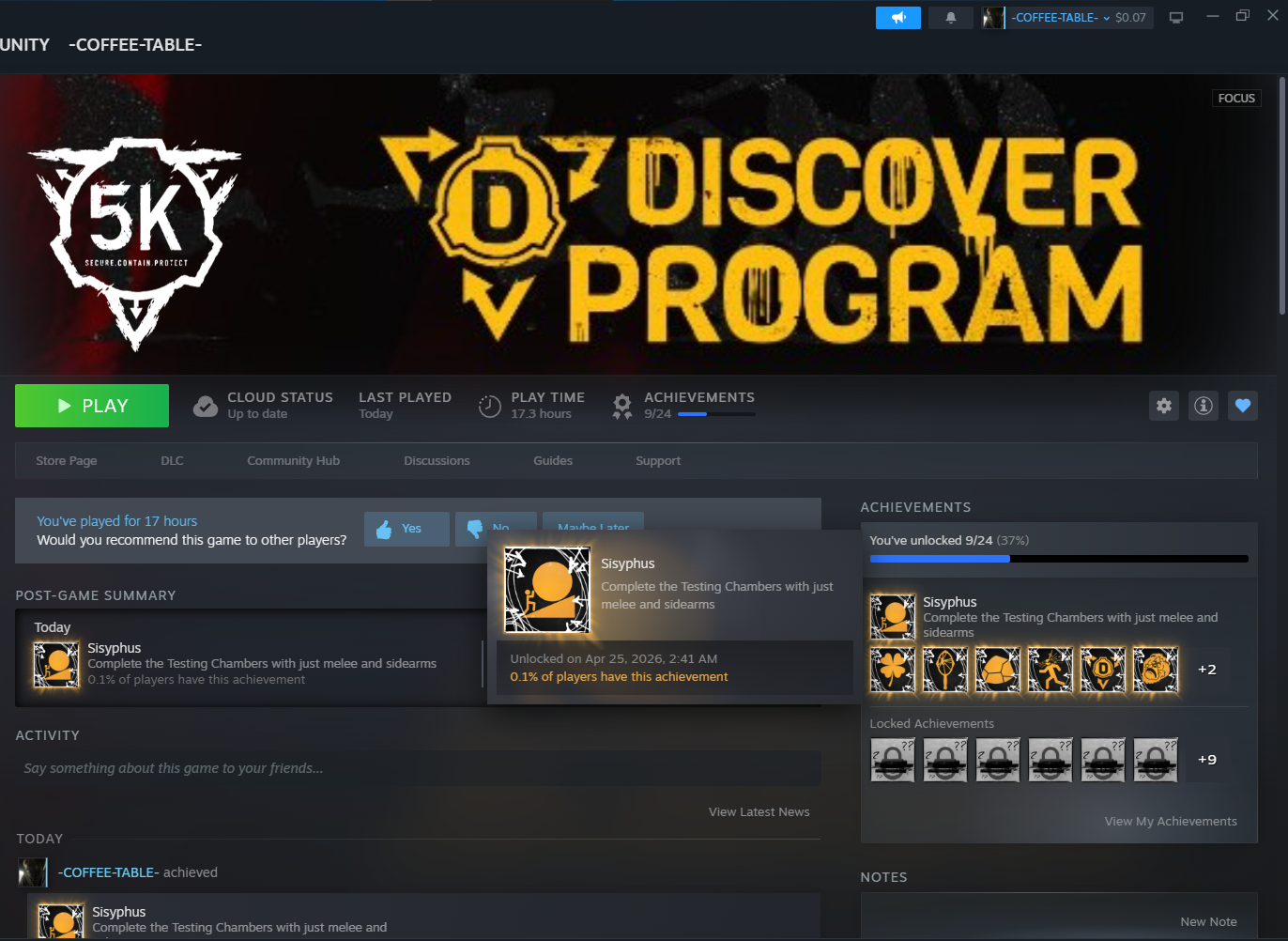The image size is (1288, 941).
Task: Click the achievements ribbon gear icon
Action: pyautogui.click(x=622, y=406)
